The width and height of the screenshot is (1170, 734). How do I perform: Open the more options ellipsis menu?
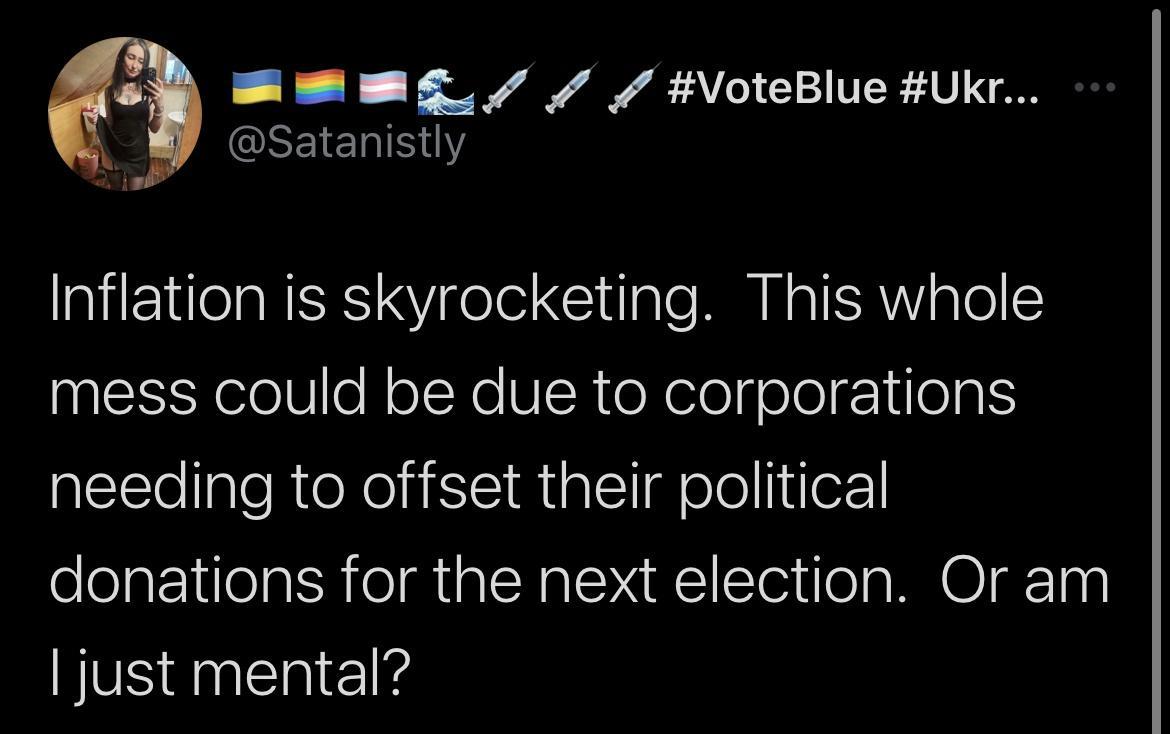1094,87
